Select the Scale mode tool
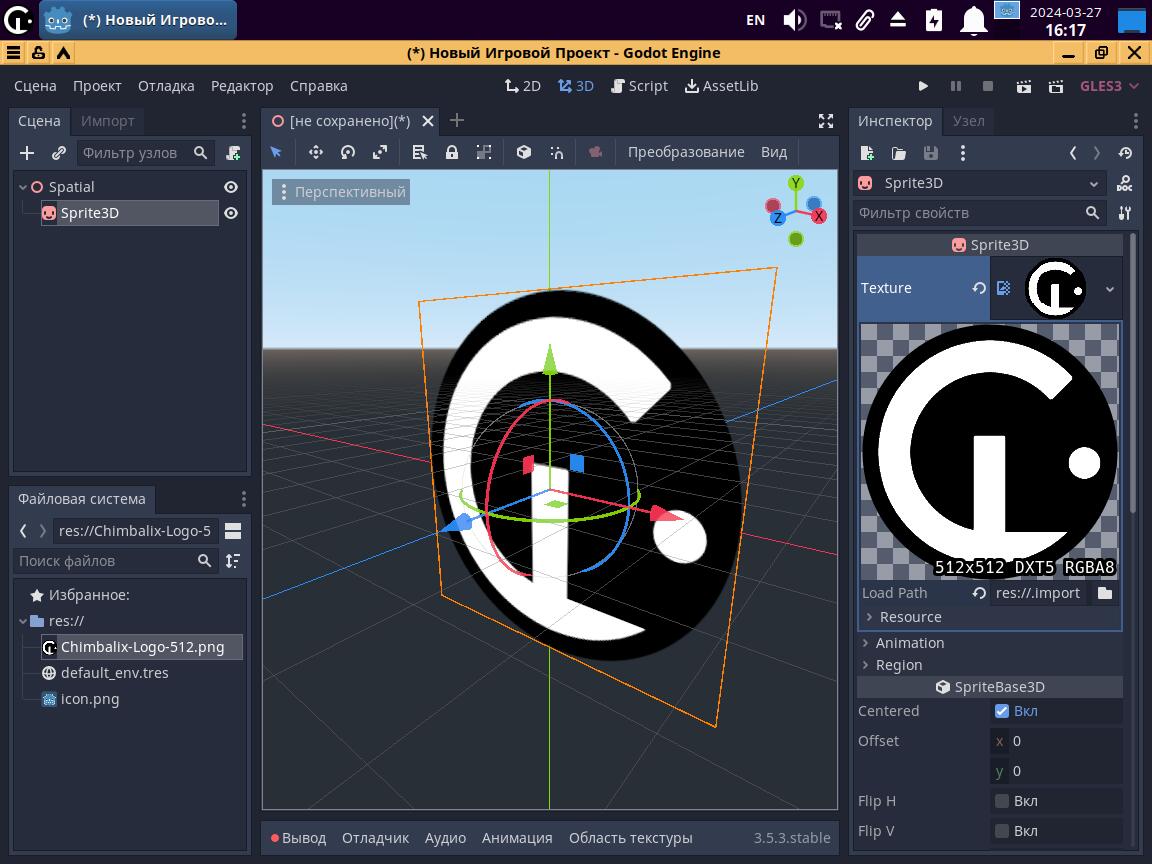This screenshot has height=864, width=1152. tap(380, 152)
